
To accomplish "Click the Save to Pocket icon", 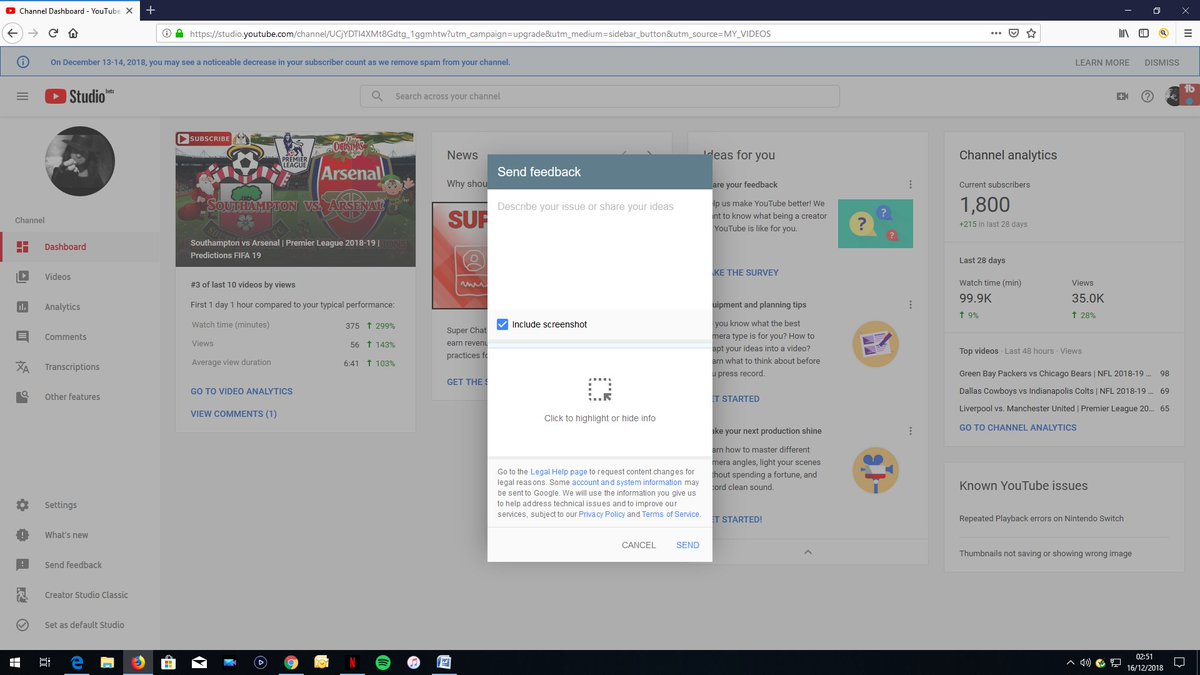I will [x=1013, y=33].
